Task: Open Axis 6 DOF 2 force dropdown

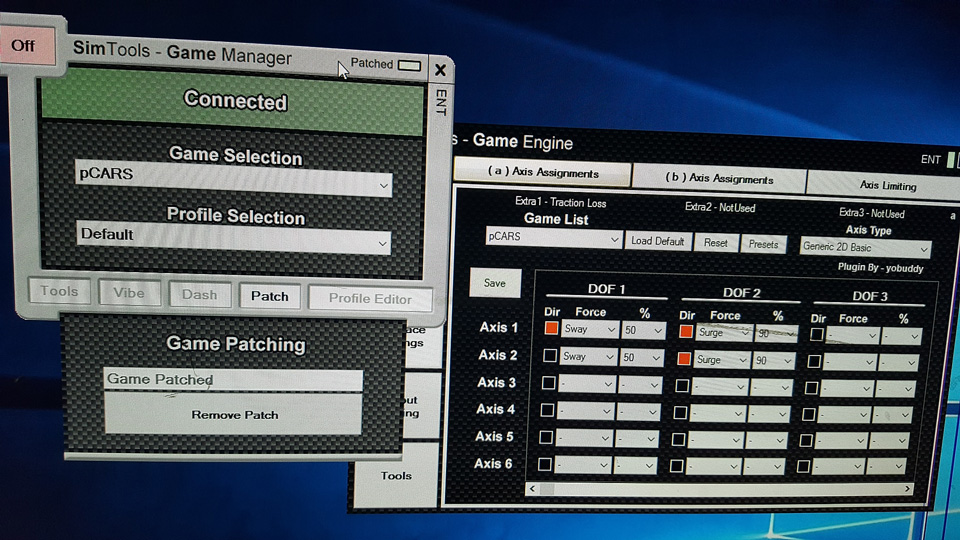Action: tap(714, 467)
